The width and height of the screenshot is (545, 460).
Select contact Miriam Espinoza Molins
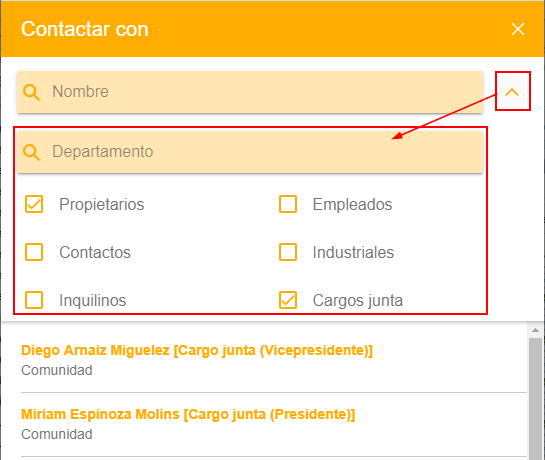click(188, 414)
